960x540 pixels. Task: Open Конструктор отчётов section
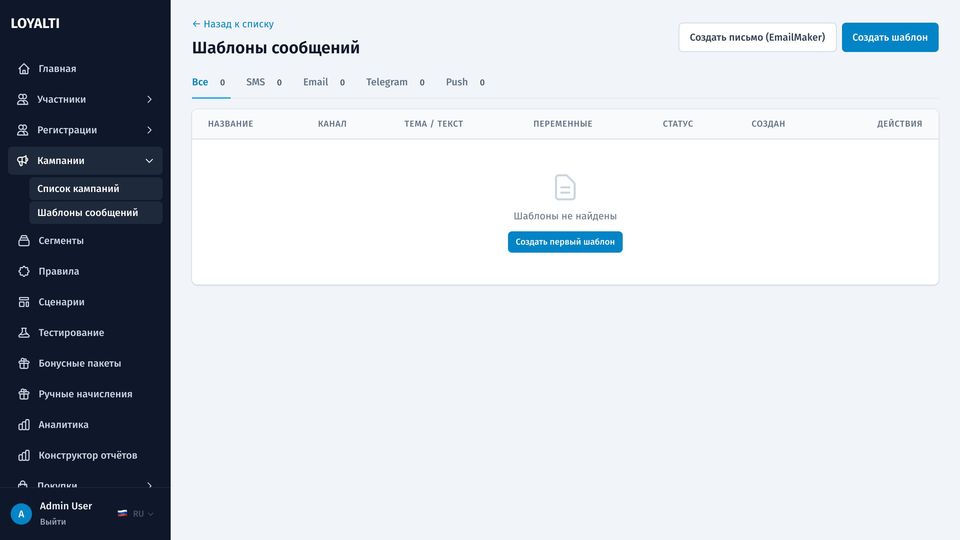pyautogui.click(x=85, y=455)
